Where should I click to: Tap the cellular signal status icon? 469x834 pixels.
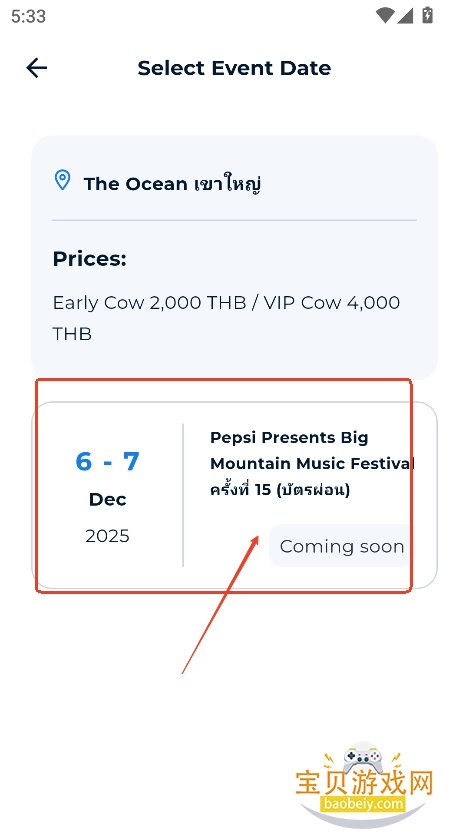pyautogui.click(x=405, y=15)
